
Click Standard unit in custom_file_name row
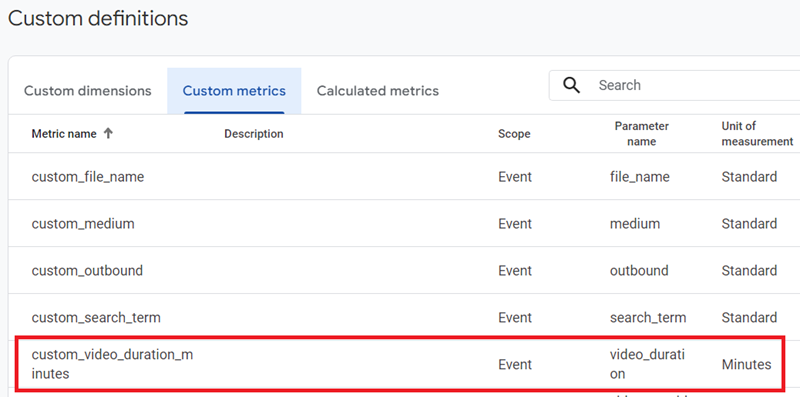click(x=749, y=177)
